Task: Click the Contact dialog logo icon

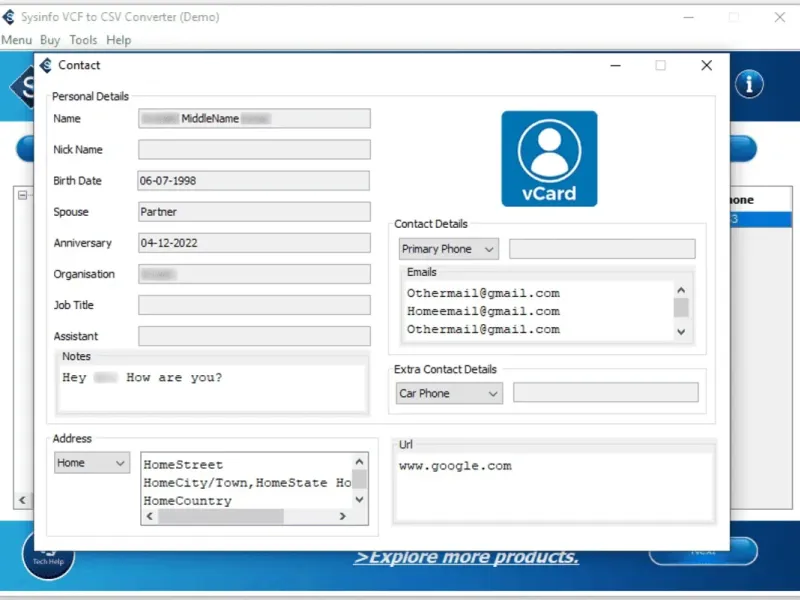Action: pyautogui.click(x=46, y=65)
